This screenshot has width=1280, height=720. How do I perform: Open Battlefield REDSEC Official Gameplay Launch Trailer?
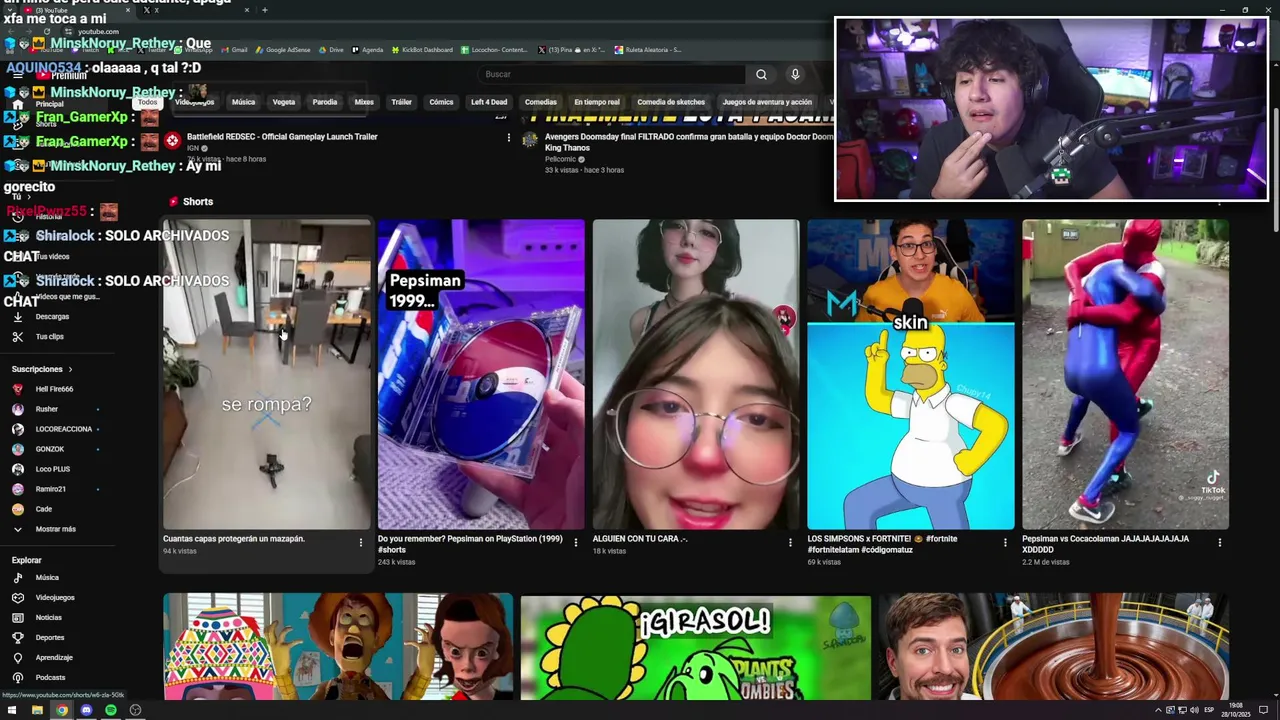click(x=282, y=137)
